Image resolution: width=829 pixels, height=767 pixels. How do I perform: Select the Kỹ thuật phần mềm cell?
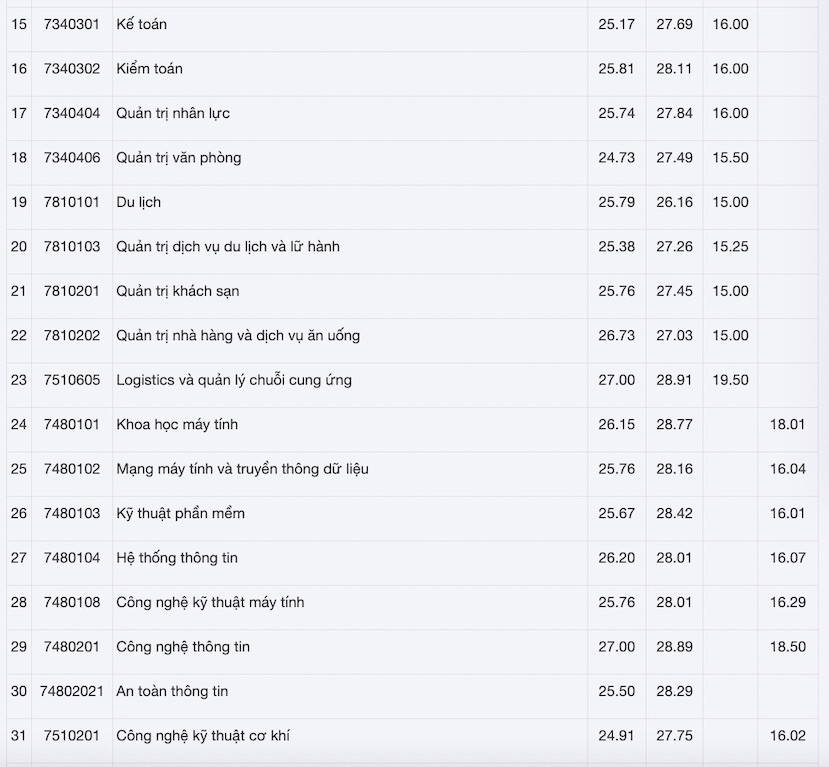pyautogui.click(x=180, y=514)
